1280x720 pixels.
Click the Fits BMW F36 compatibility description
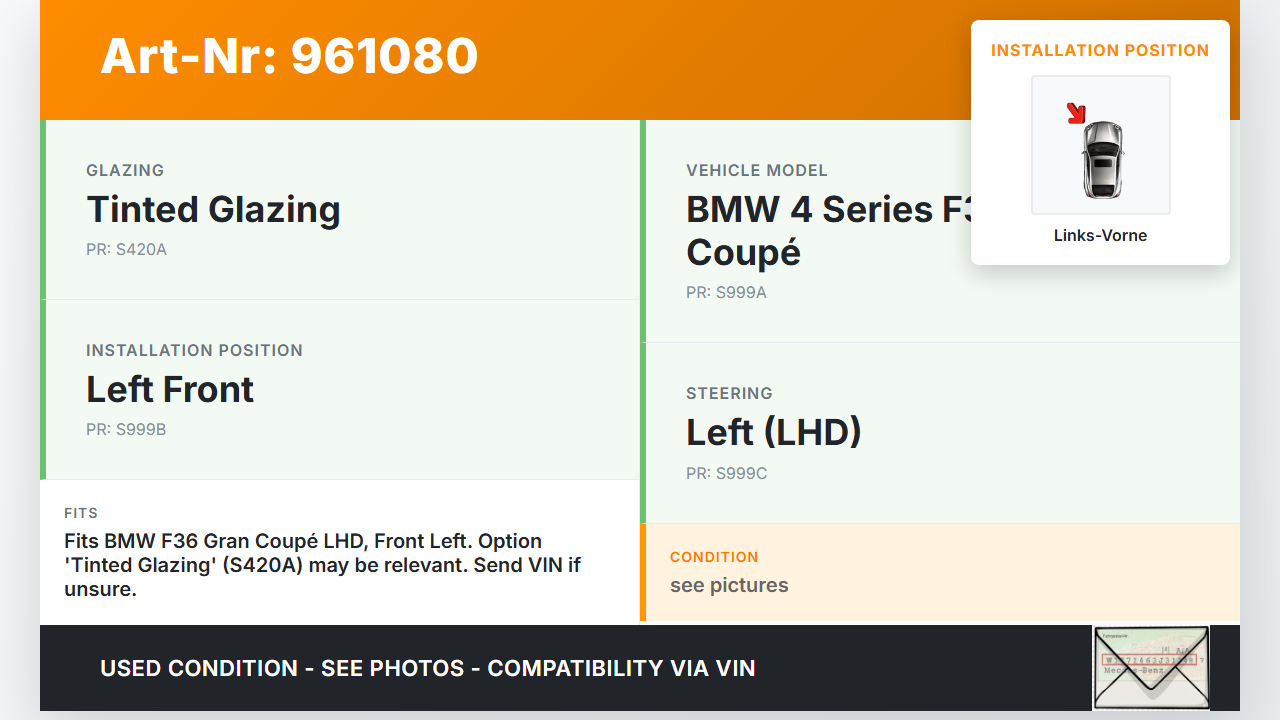pos(322,565)
